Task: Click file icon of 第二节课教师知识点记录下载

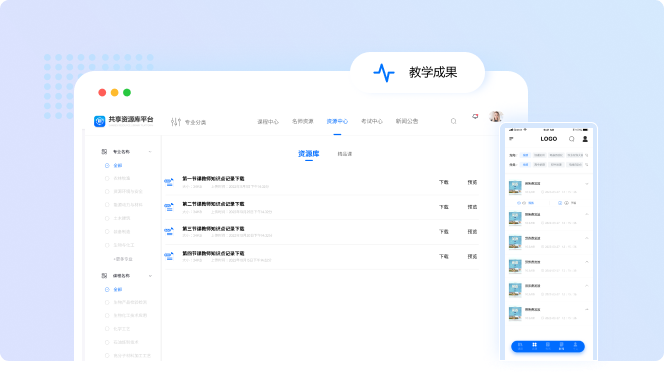Action: (x=169, y=207)
